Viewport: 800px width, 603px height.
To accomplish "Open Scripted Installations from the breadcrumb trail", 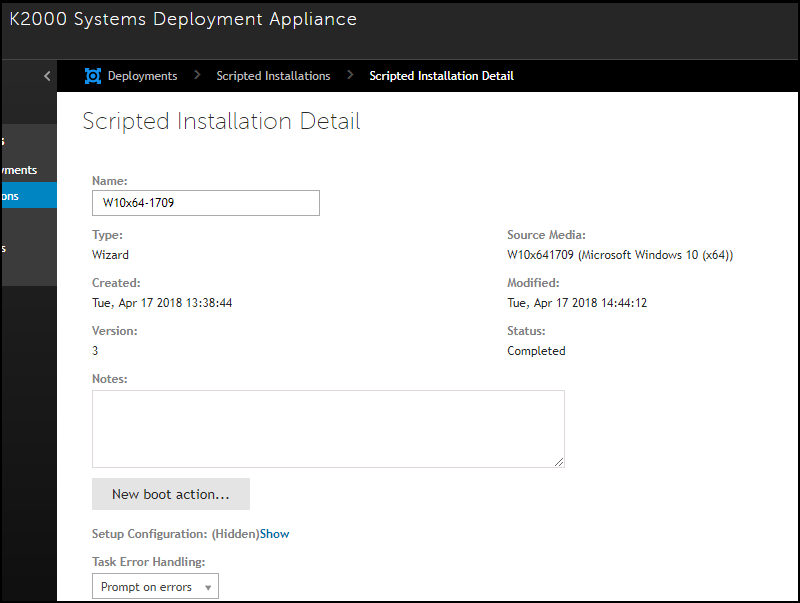I will (x=273, y=75).
